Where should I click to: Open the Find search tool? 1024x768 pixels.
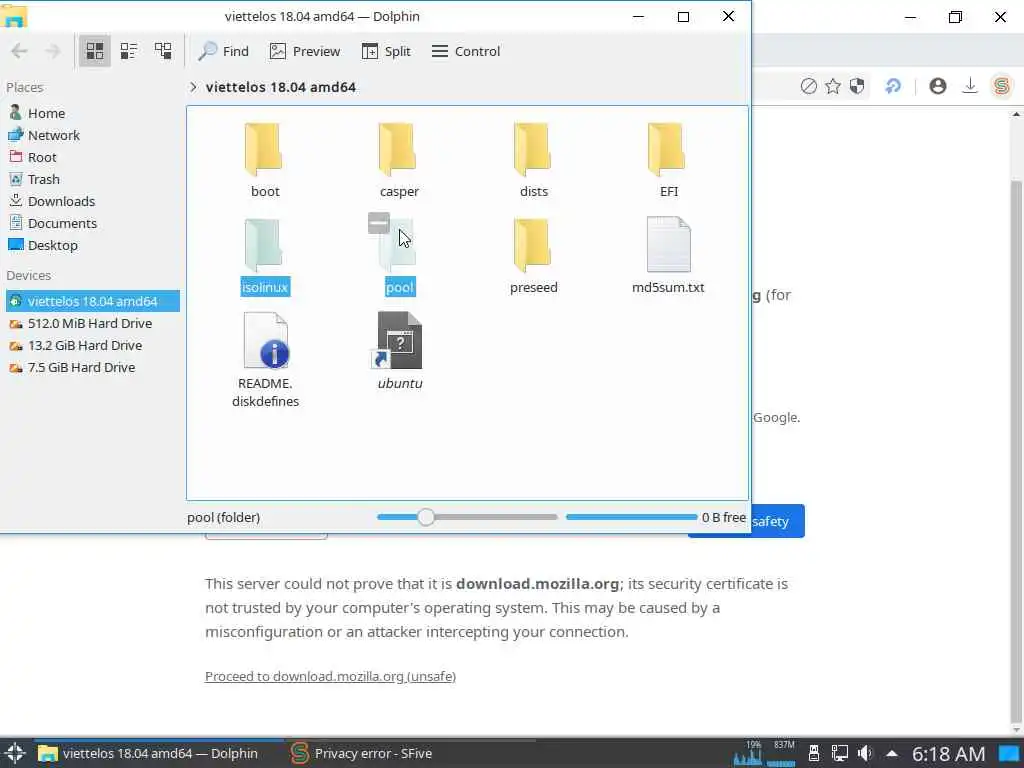tap(223, 51)
